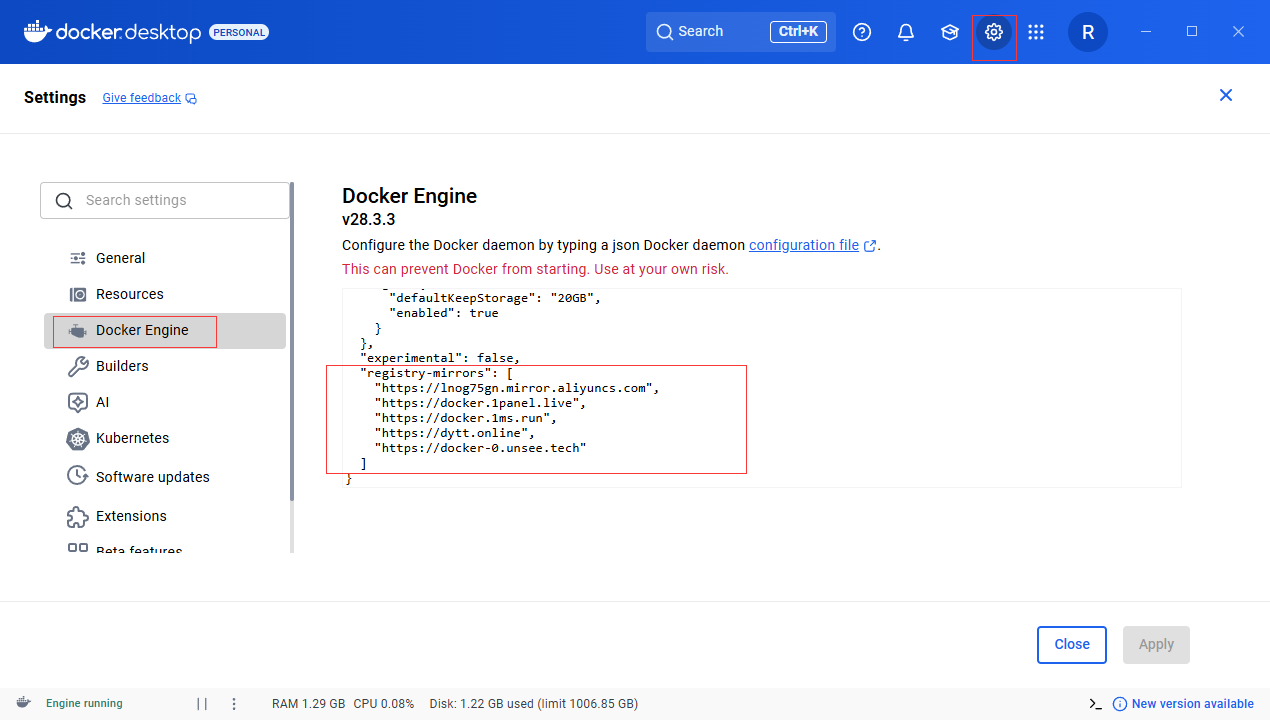This screenshot has height=720, width=1270.
Task: Click the Ctrl+K shortcut badge
Action: pyautogui.click(x=798, y=32)
